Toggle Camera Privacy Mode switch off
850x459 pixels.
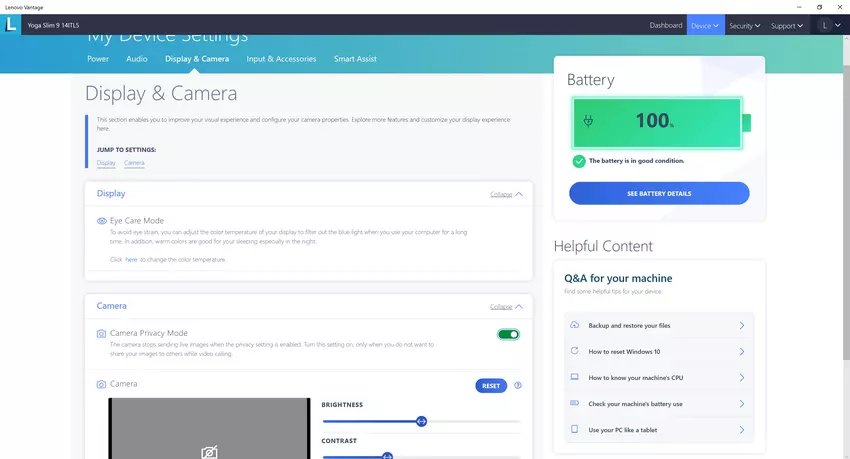[x=508, y=334]
